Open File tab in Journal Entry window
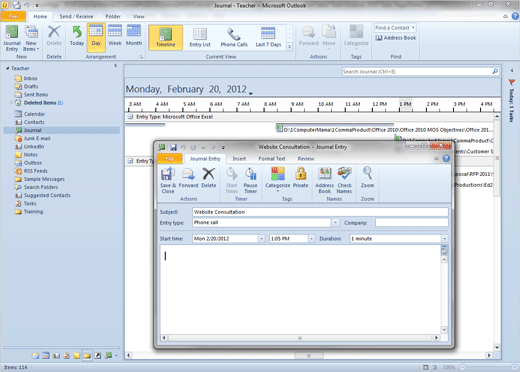 click(170, 159)
